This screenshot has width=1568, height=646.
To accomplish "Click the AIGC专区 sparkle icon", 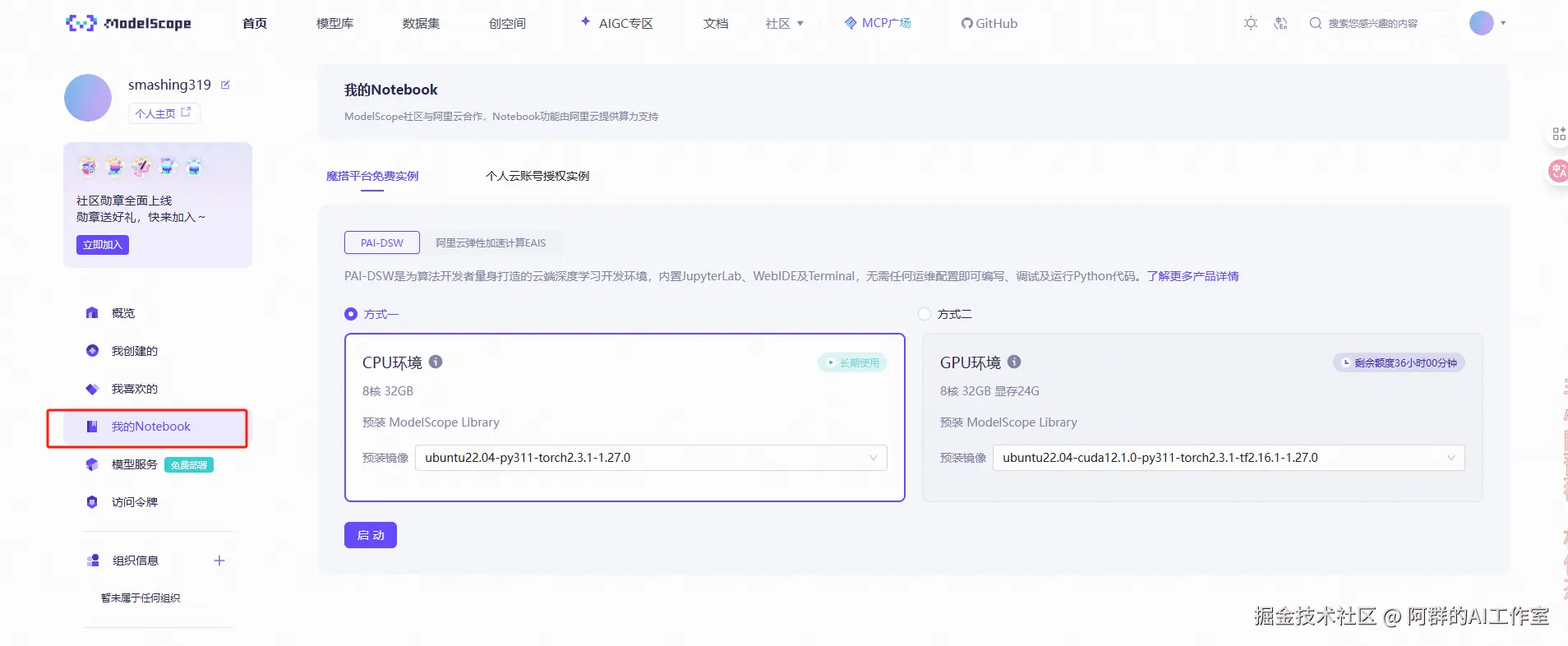I will point(585,21).
